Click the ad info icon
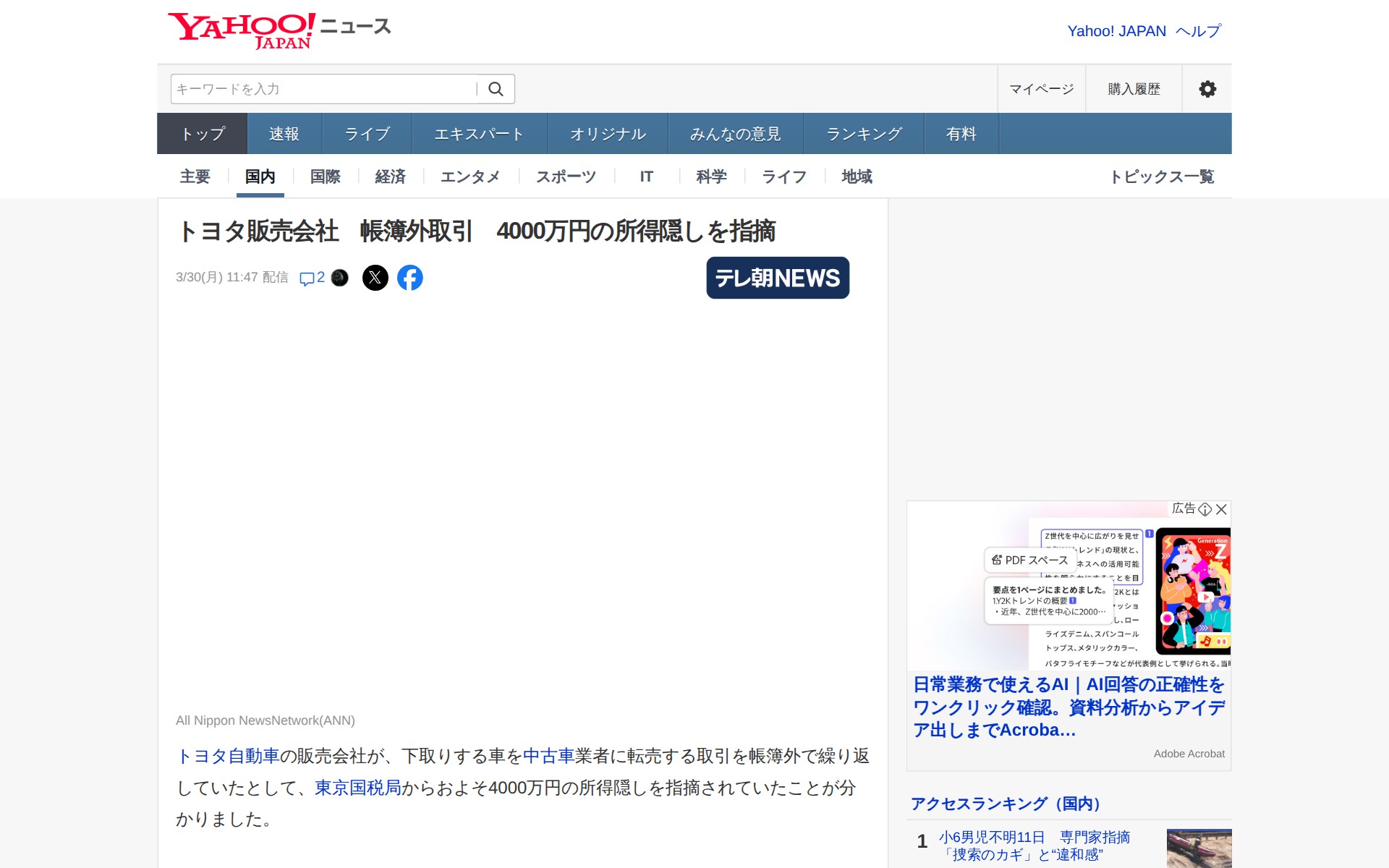This screenshot has width=1389, height=868. tap(1205, 509)
